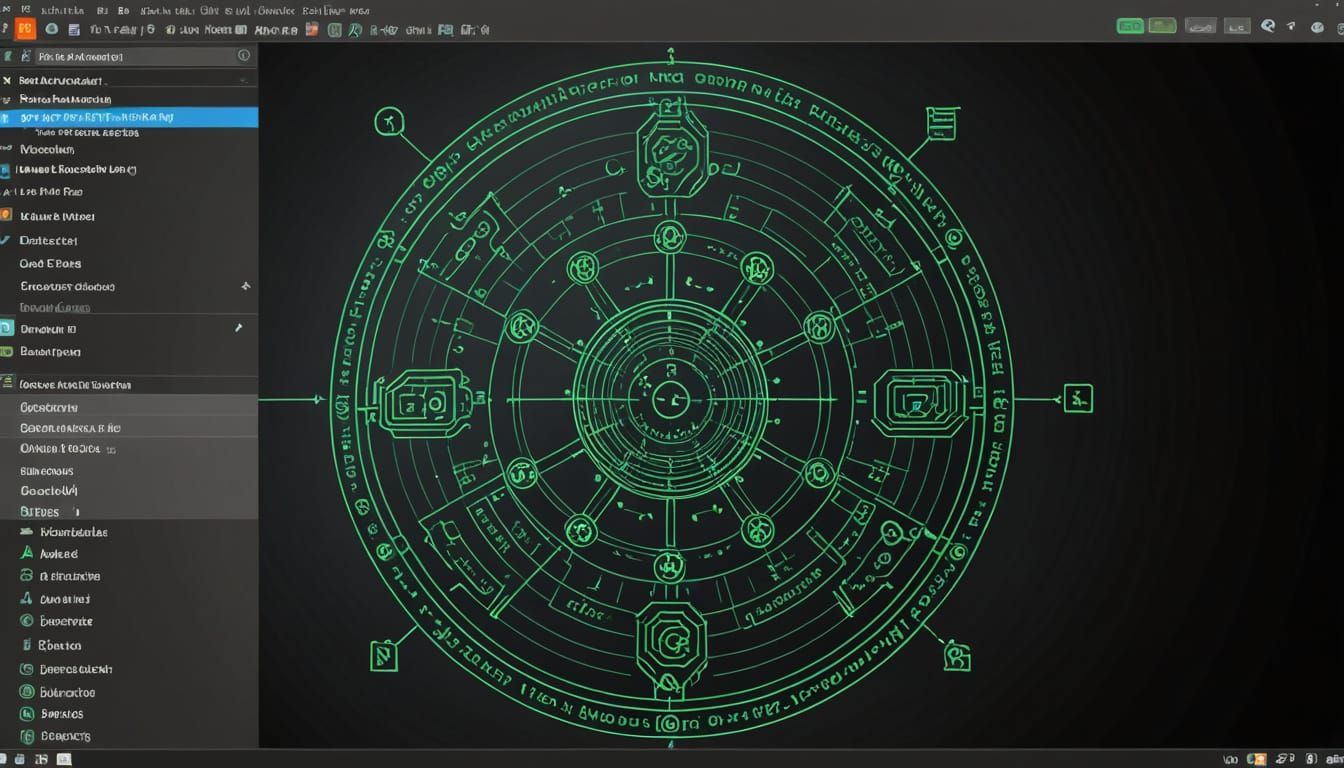Select the chip module node left of the diagram
1344x768 pixels.
pyautogui.click(x=425, y=402)
